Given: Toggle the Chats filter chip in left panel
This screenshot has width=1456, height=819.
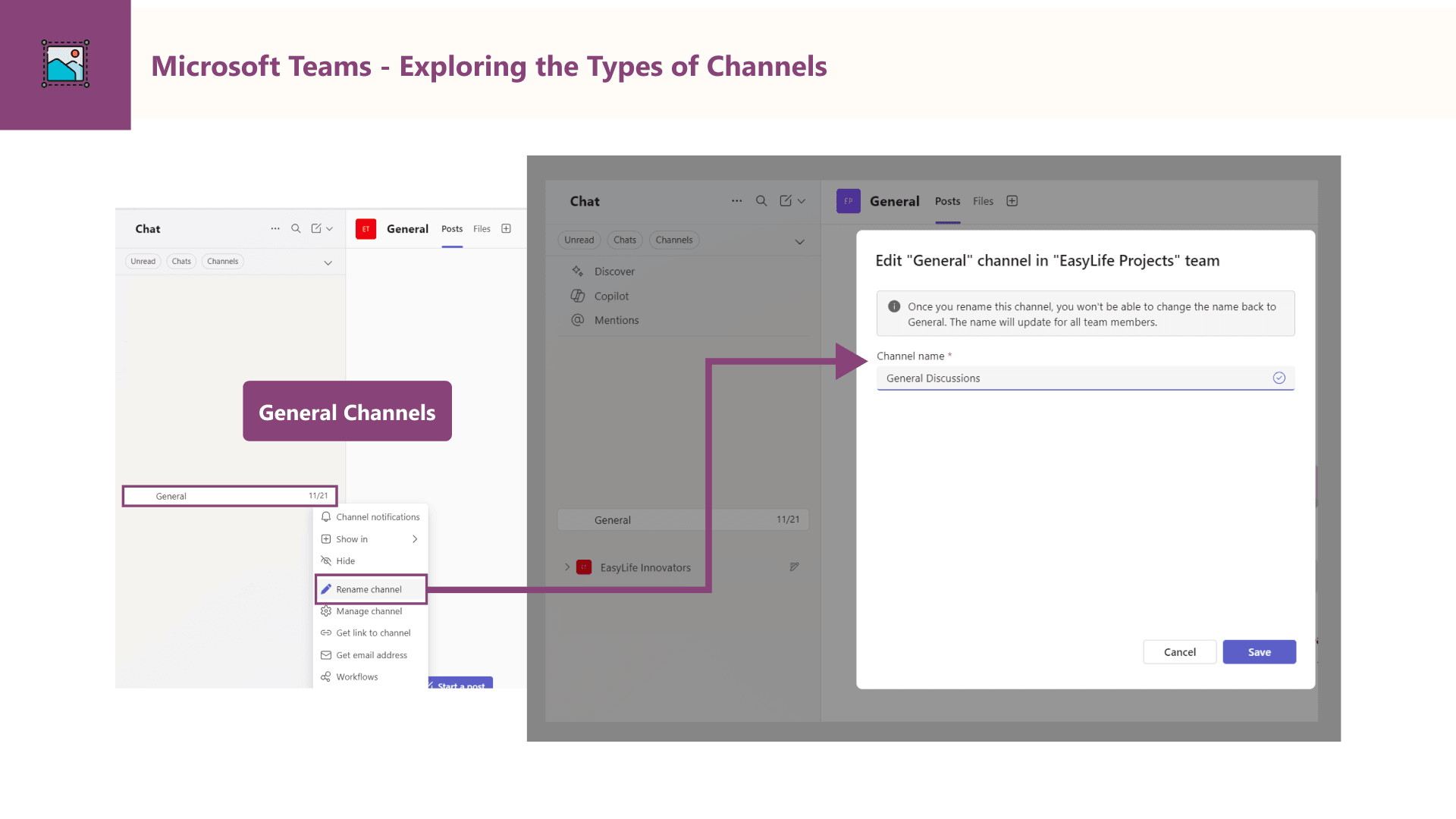Looking at the screenshot, I should [181, 261].
